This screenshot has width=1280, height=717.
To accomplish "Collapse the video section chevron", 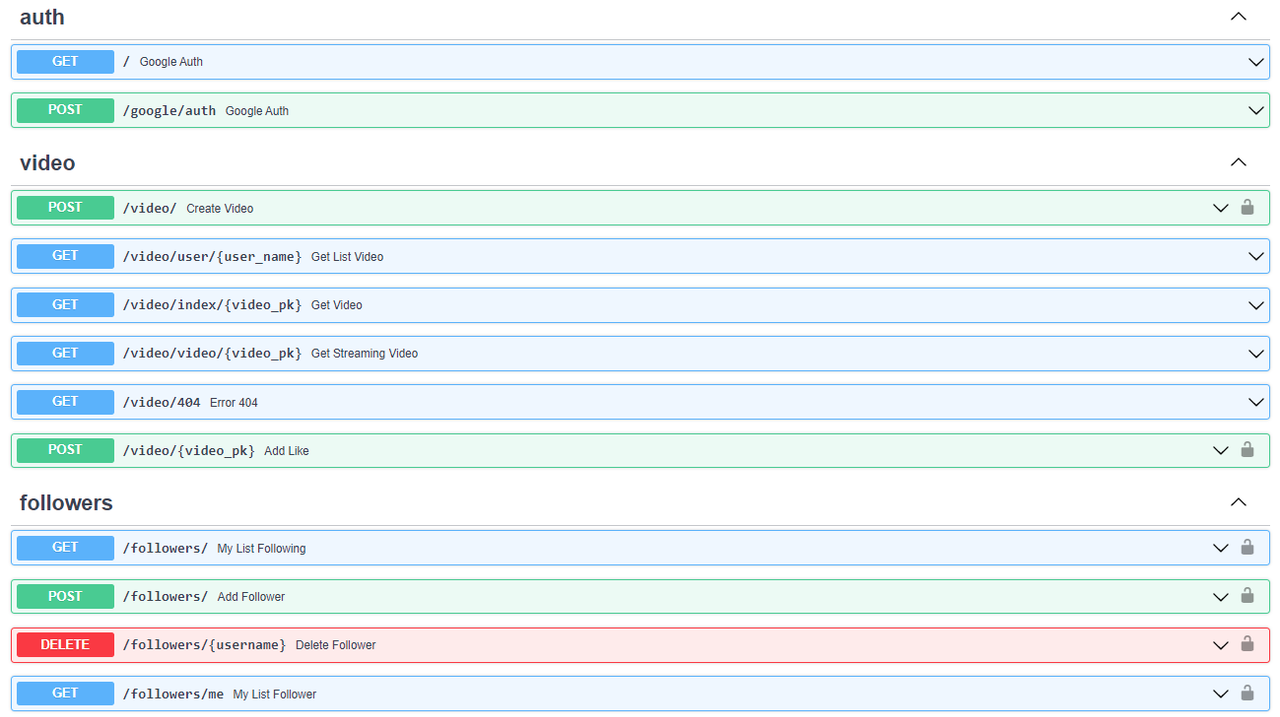I will coord(1238,162).
